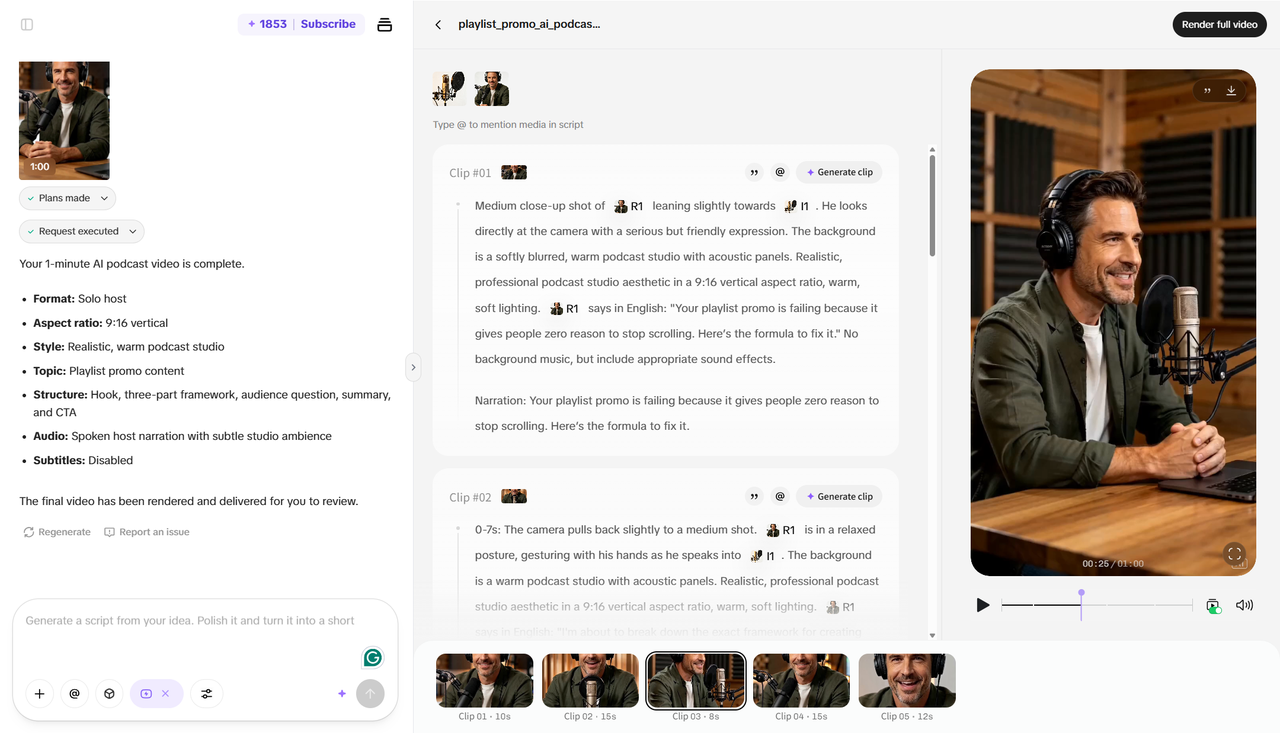The width and height of the screenshot is (1280, 733).
Task: Click the scroll-down arrow of script scrollbar
Action: [932, 635]
